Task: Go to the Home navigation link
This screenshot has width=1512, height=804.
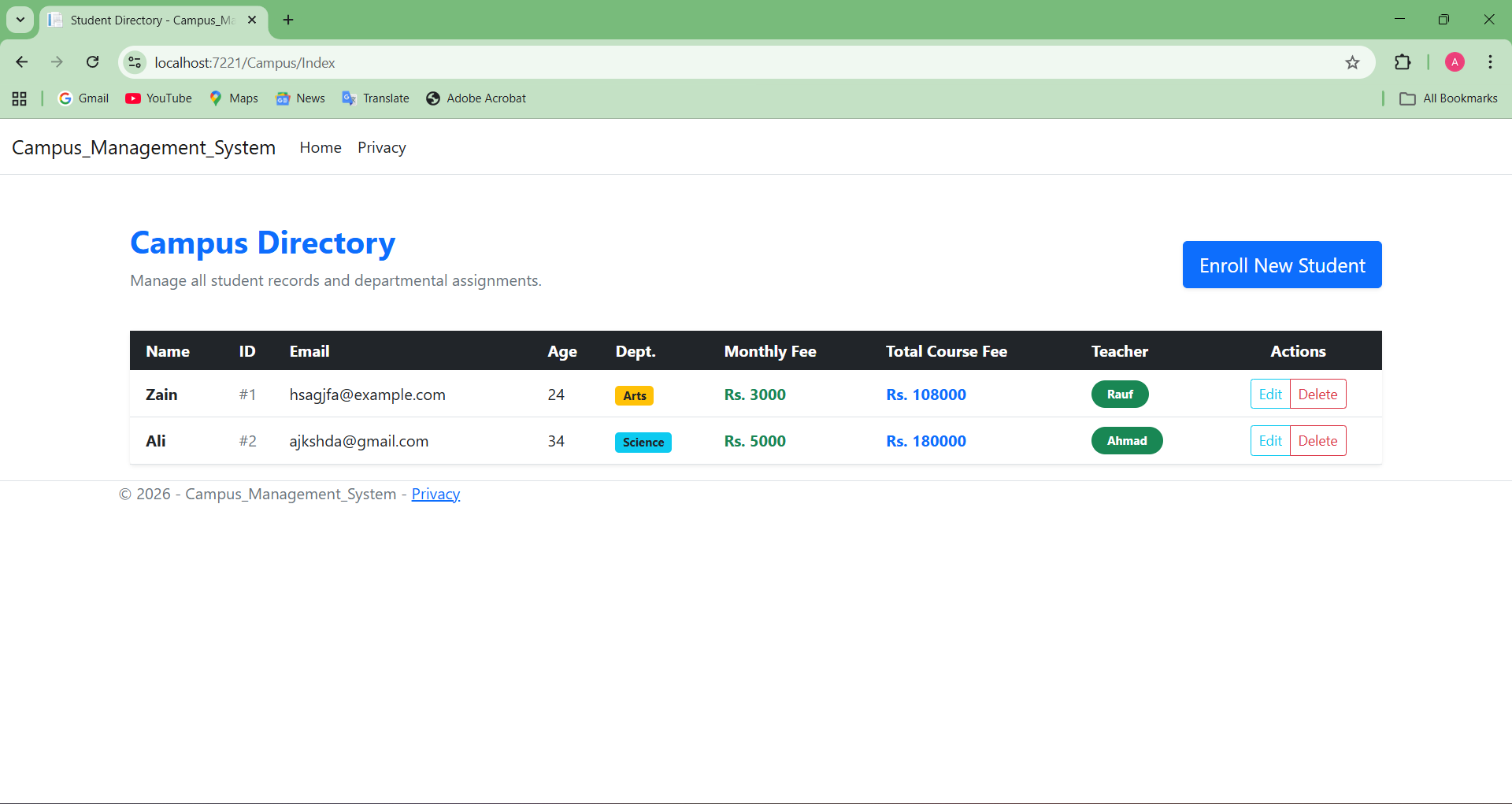Action: pyautogui.click(x=321, y=147)
